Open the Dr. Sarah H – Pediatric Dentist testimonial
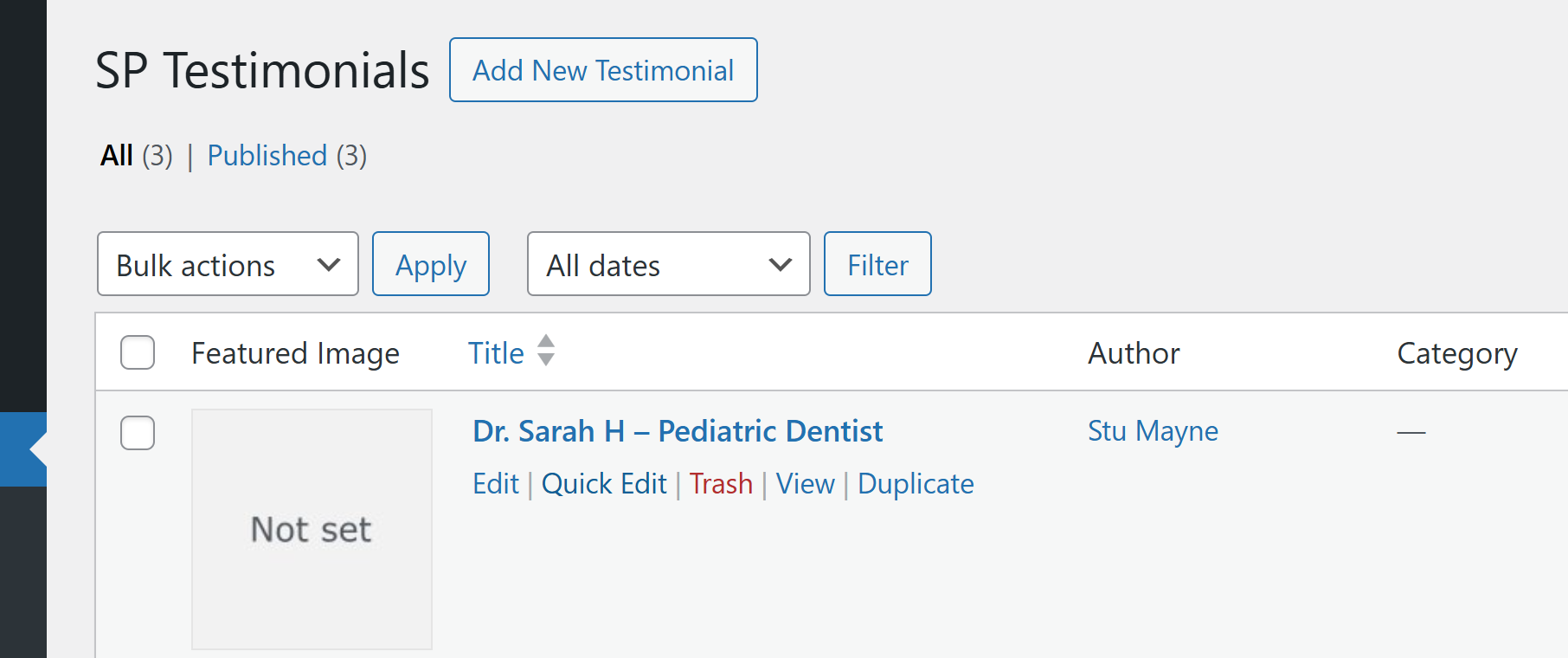The image size is (1568, 658). (x=678, y=431)
